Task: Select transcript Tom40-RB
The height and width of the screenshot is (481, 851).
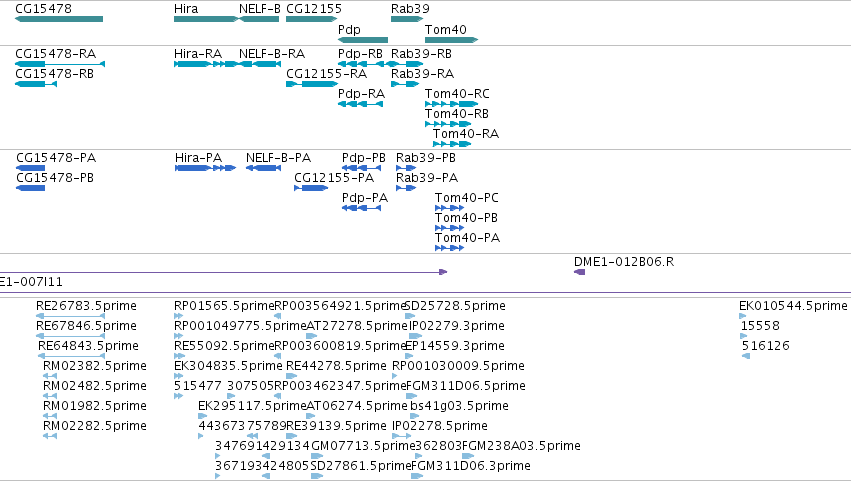Action: (456, 113)
